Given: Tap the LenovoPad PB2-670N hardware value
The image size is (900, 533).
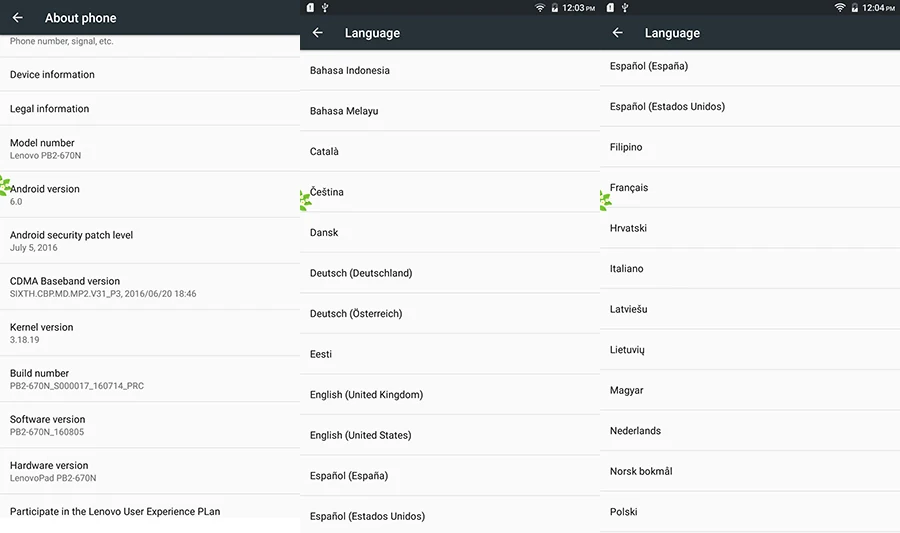Looking at the screenshot, I should (x=53, y=478).
